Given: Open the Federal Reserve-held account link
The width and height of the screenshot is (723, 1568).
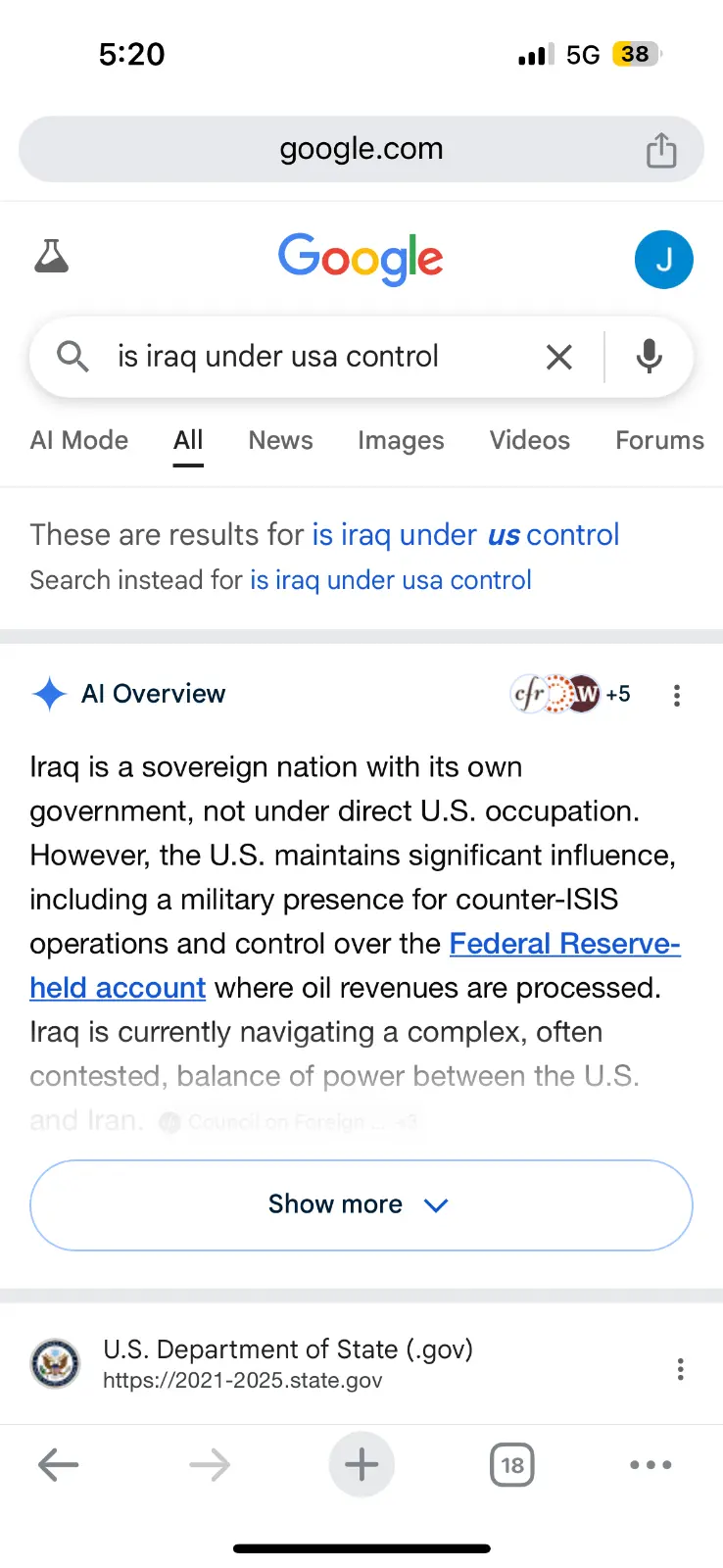Looking at the screenshot, I should click(x=564, y=944).
